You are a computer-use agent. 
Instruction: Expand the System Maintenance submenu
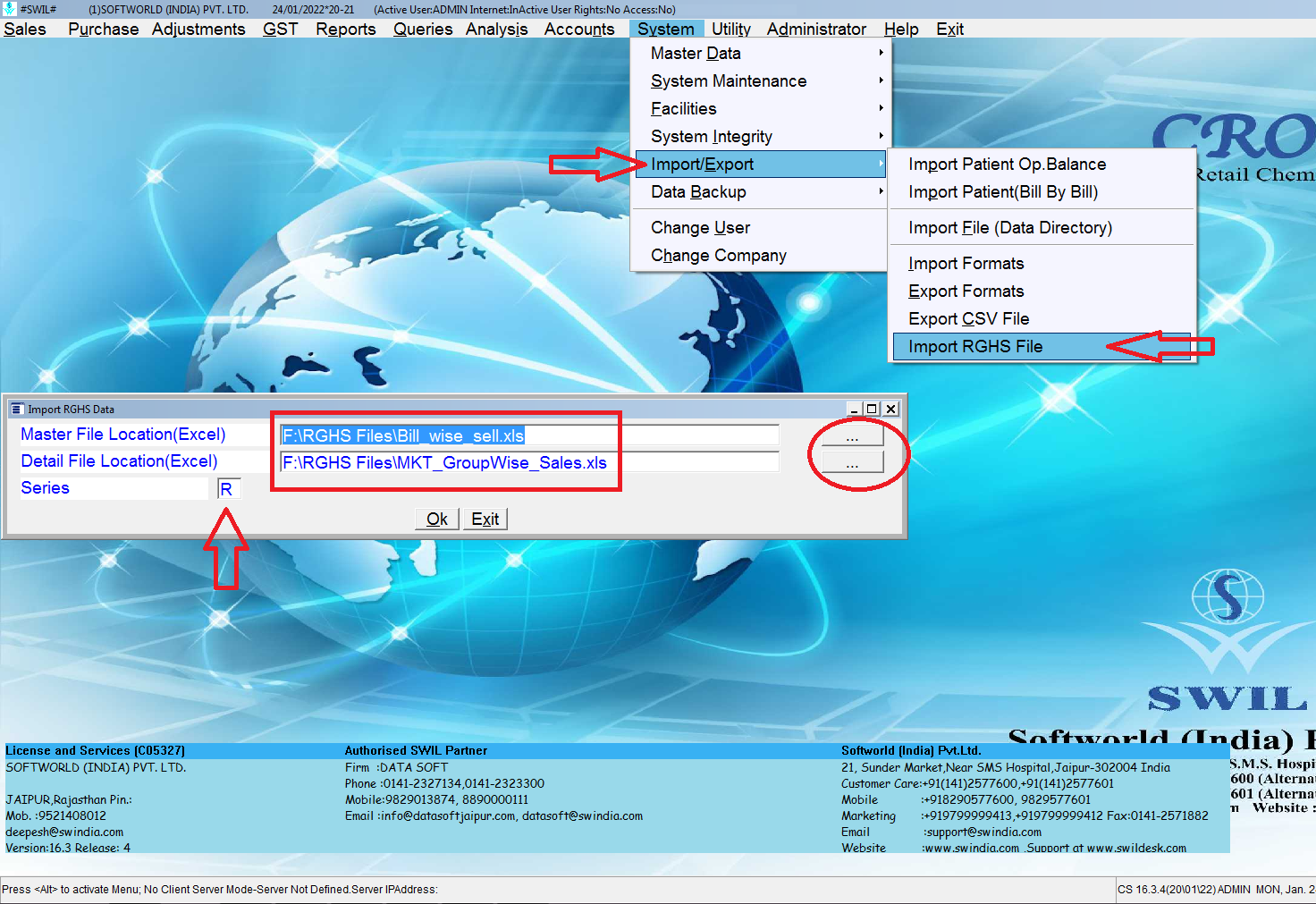[760, 81]
